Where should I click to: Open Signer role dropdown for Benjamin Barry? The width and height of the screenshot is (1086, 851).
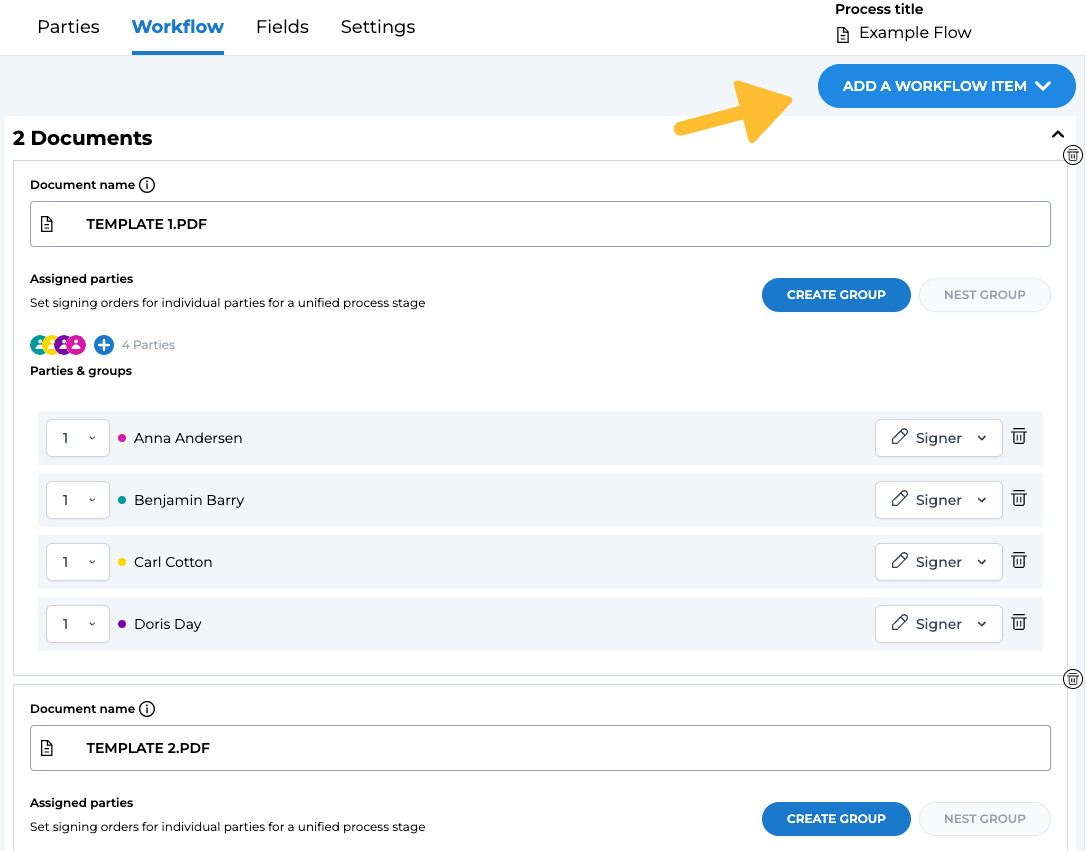pyautogui.click(x=938, y=500)
